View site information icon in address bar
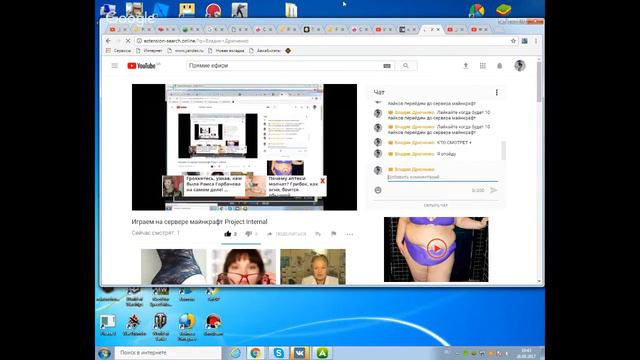 point(139,41)
